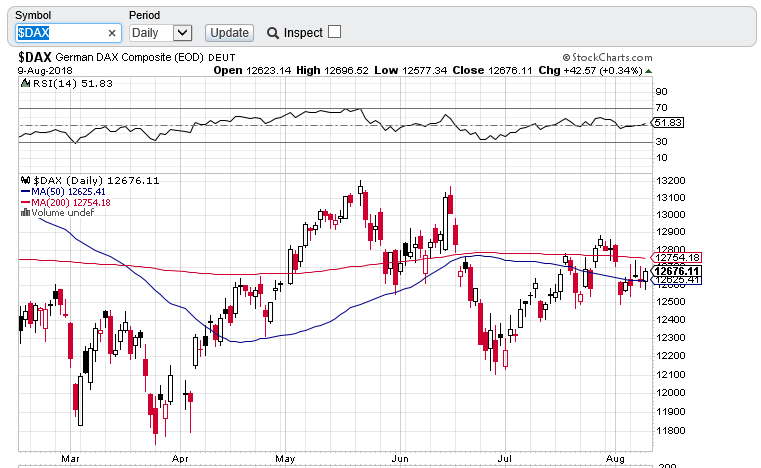Click the 13200 price axis label
This screenshot has width=761, height=468.
670,181
